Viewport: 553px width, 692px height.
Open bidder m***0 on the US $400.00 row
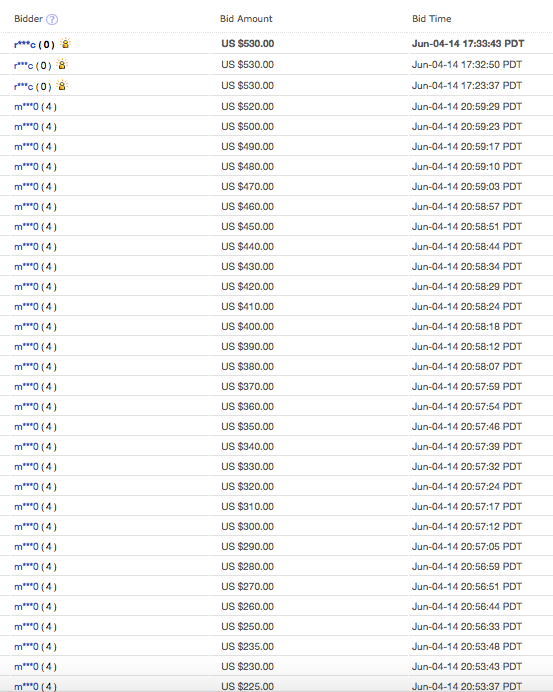coord(26,327)
